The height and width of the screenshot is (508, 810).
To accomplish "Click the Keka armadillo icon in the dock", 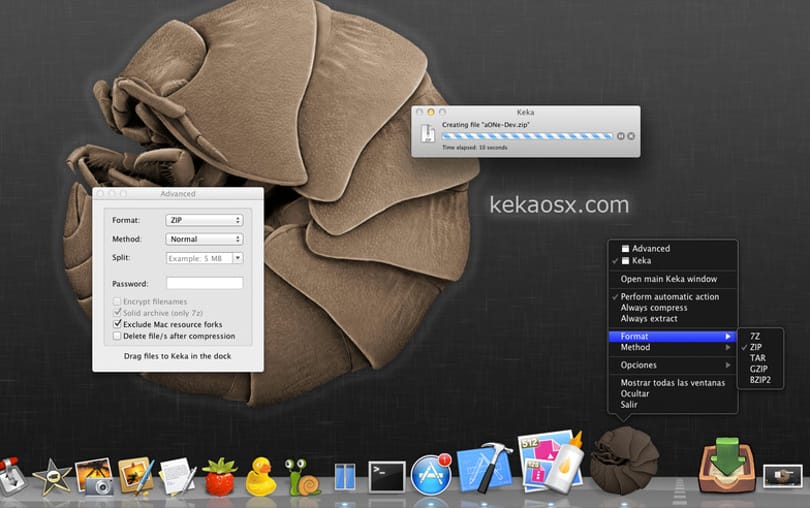I will click(x=625, y=459).
